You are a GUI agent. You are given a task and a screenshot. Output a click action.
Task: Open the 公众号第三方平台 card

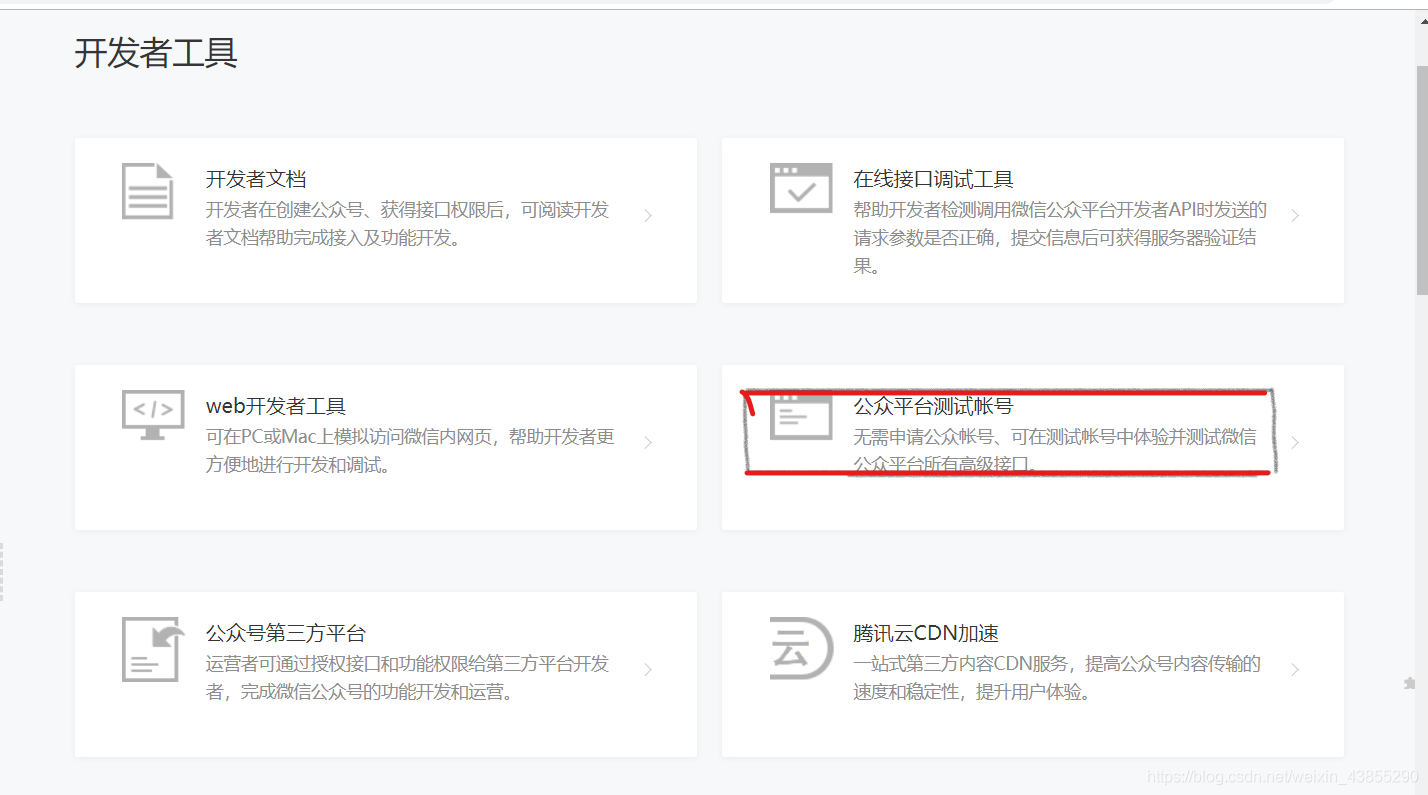(x=385, y=672)
